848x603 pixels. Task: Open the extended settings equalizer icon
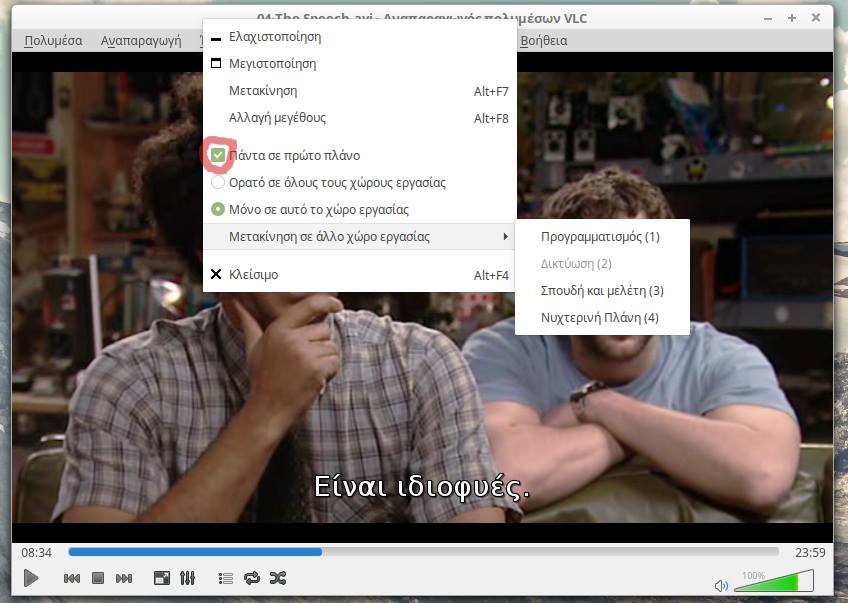187,578
